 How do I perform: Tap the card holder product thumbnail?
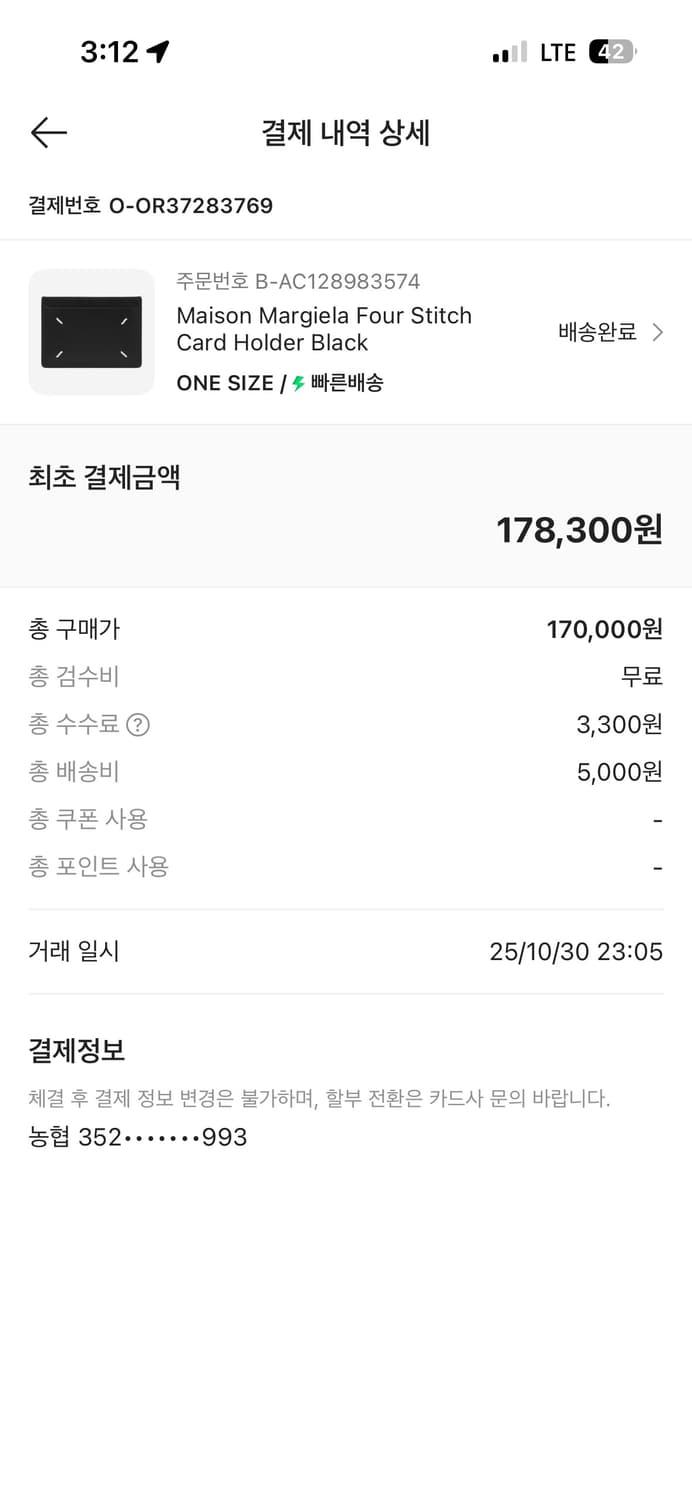click(x=91, y=331)
